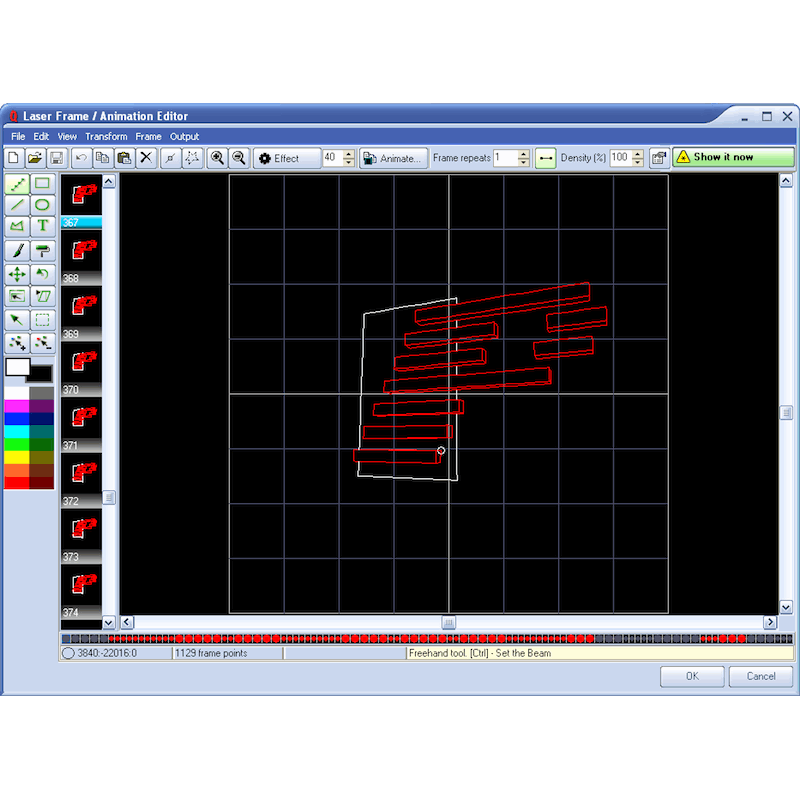Select frame thumbnail 370

coord(81,368)
